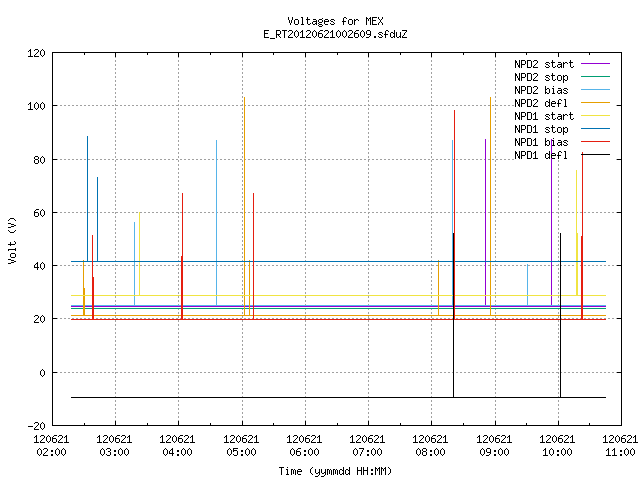Click x-axis tick label 06:00

click(x=304, y=453)
